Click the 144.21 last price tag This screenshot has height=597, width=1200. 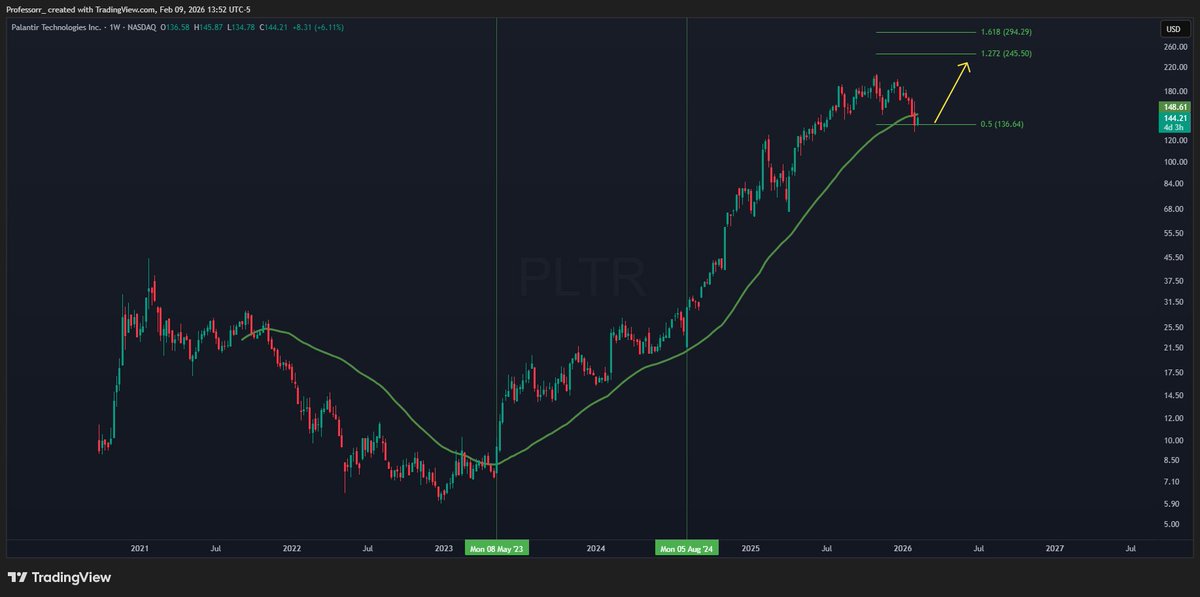1174,116
